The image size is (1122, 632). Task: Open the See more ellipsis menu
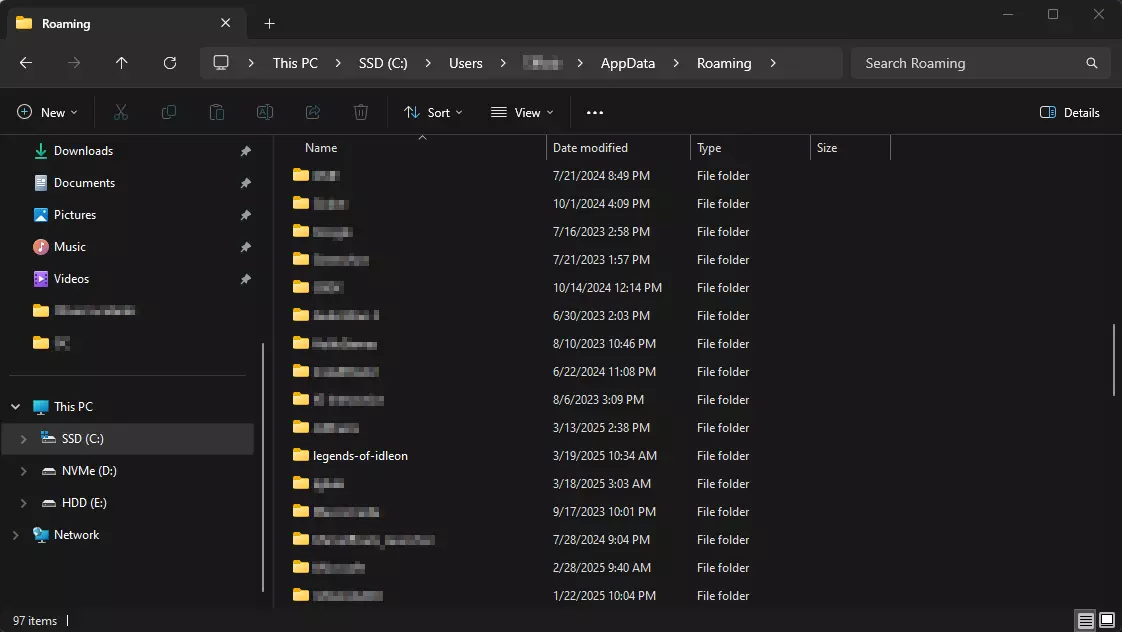[x=595, y=113]
